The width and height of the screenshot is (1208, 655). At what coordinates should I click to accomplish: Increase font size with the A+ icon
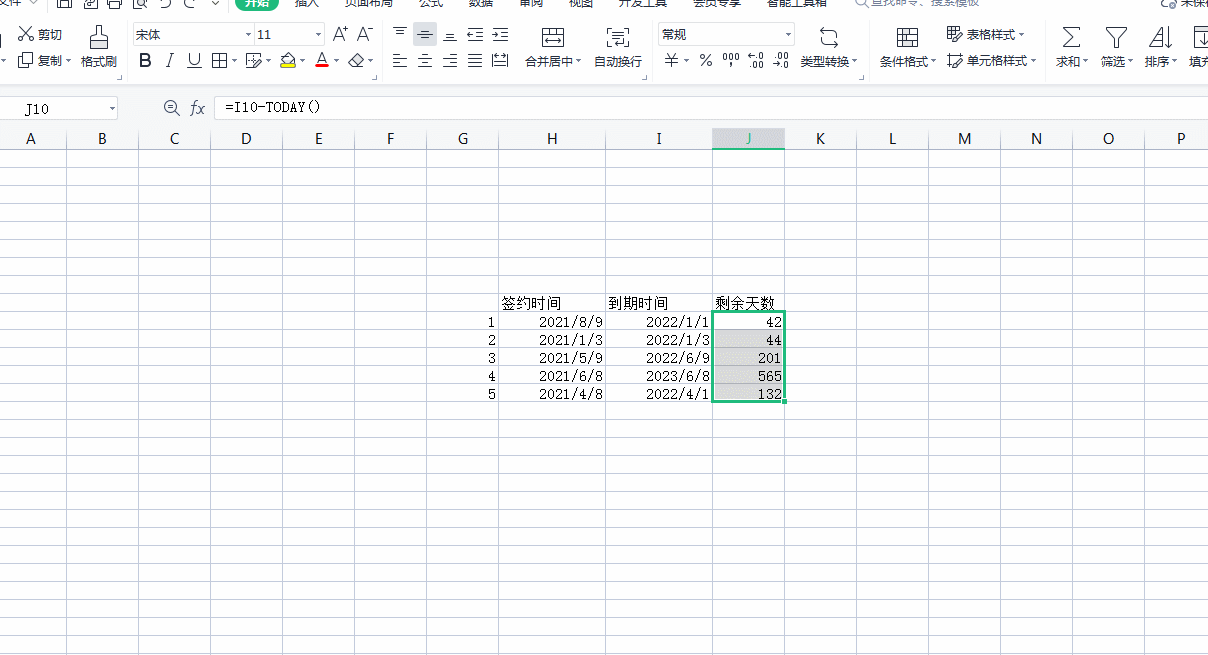coord(341,35)
